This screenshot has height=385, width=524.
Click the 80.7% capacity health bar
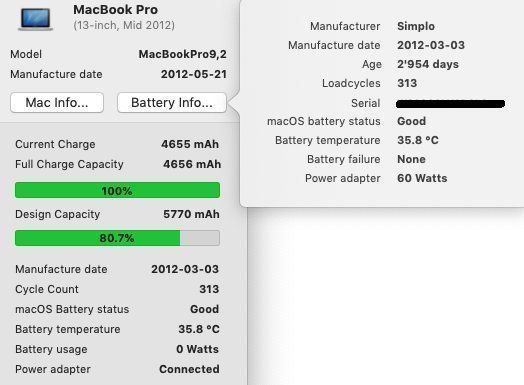tap(117, 238)
